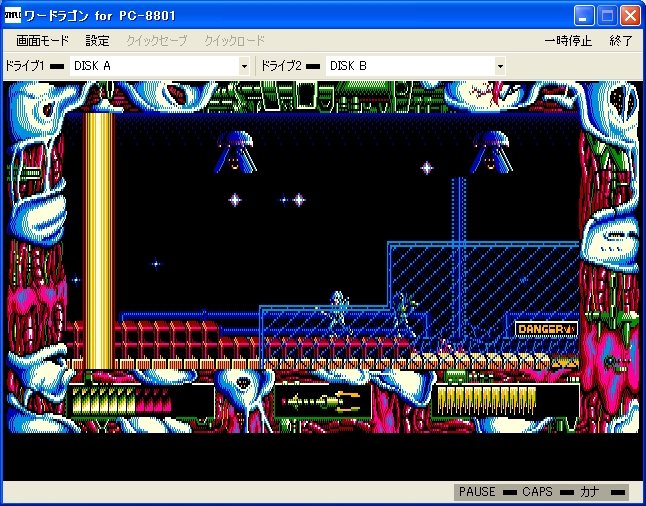Click 一時停止 to pause emulation
This screenshot has height=506, width=646.
(x=568, y=41)
